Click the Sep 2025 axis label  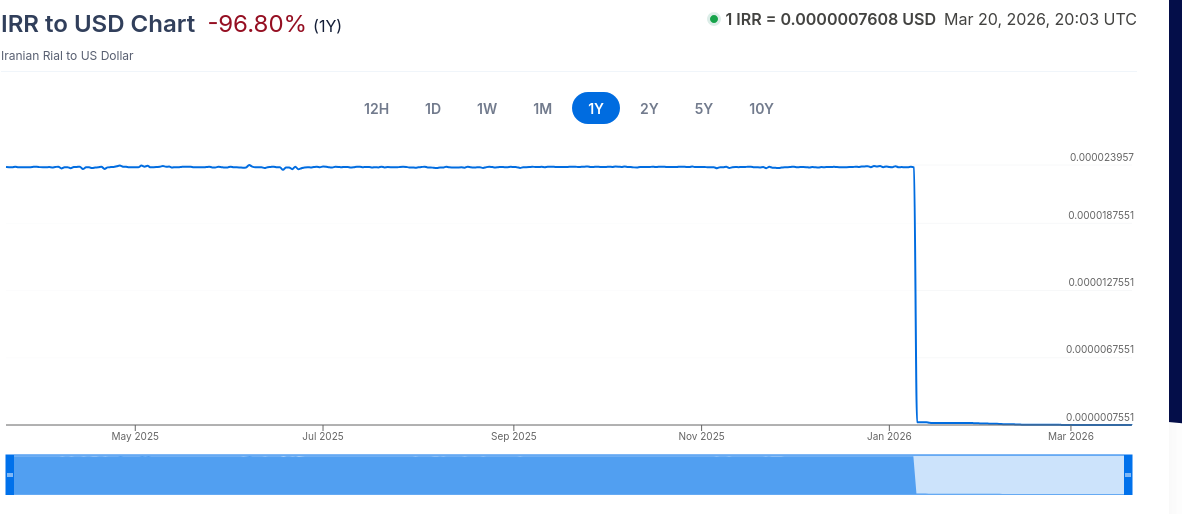pos(513,436)
